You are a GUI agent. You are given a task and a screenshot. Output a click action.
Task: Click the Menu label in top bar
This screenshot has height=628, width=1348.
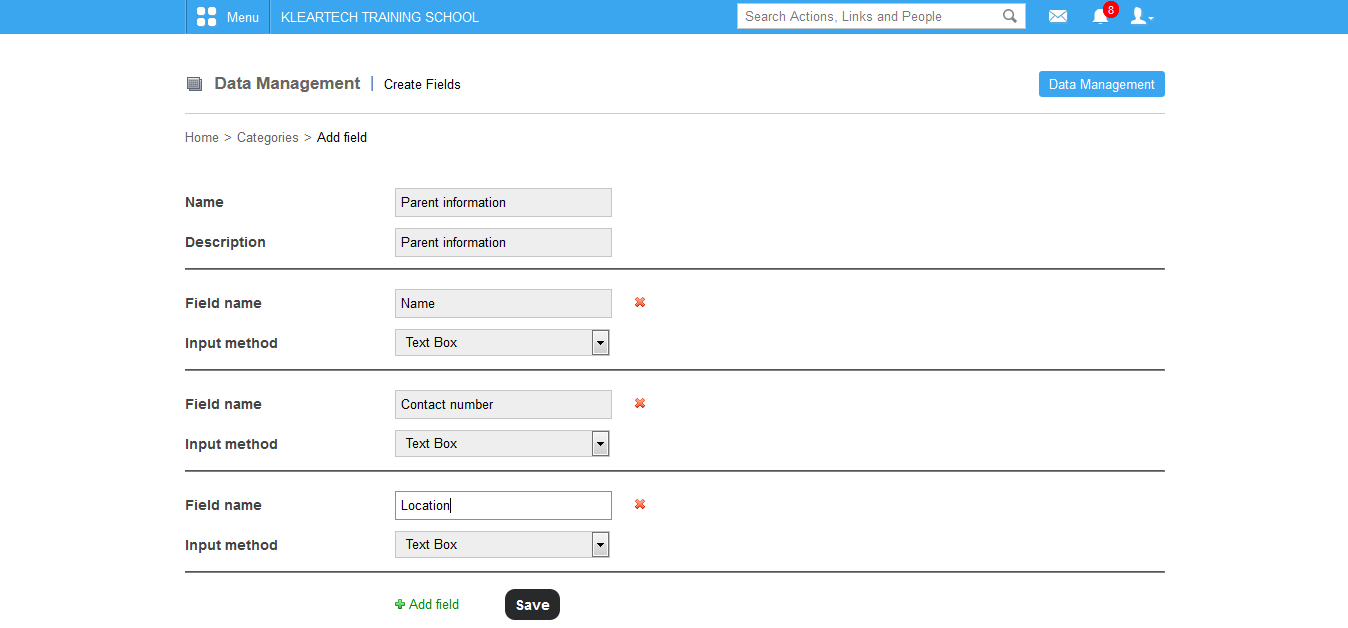(243, 17)
